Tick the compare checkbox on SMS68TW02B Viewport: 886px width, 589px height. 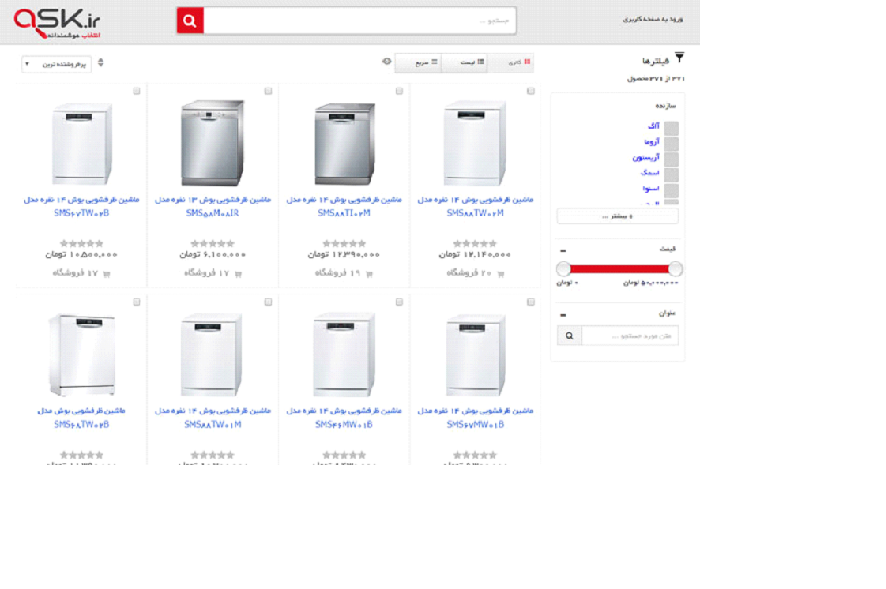click(x=137, y=302)
